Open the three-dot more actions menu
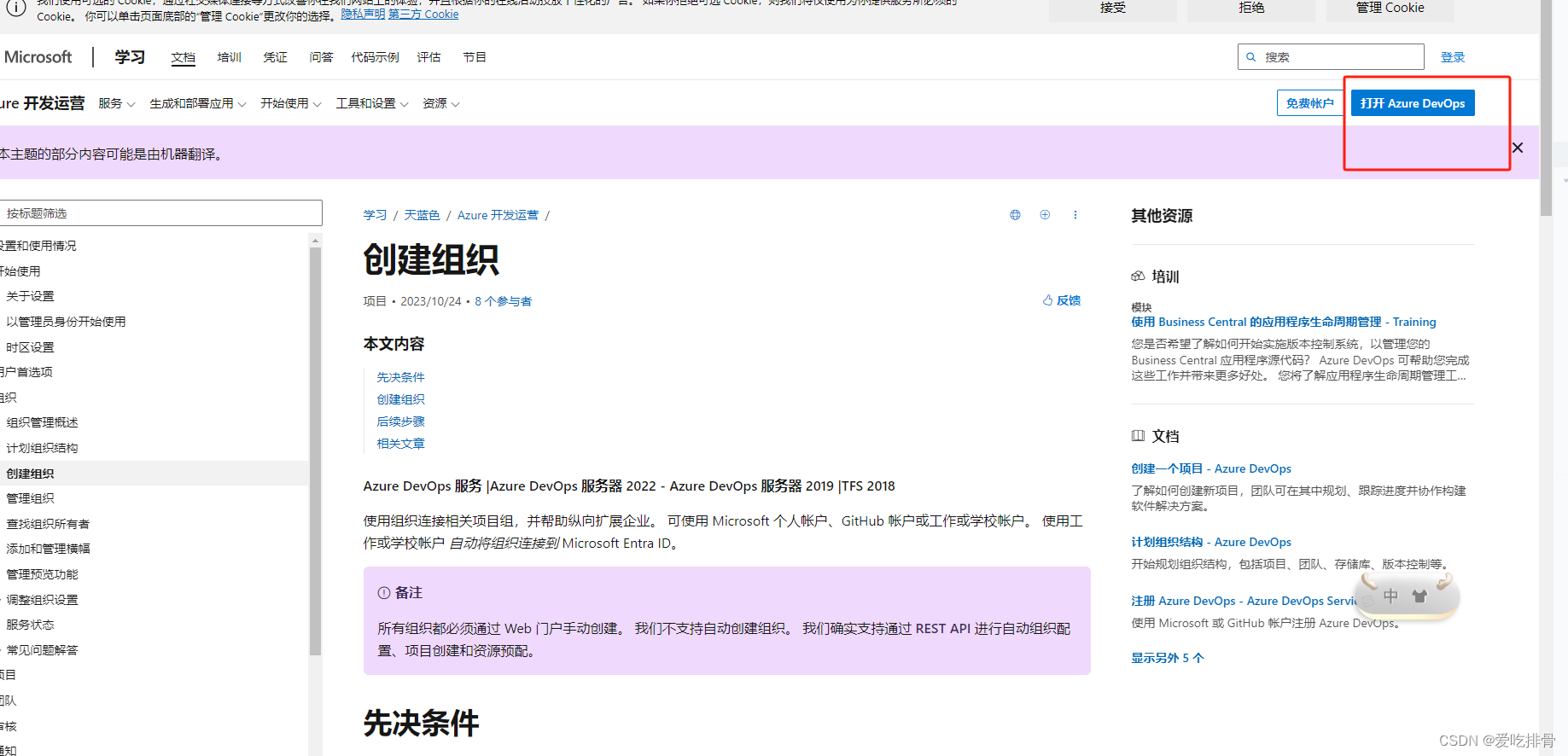The image size is (1568, 756). click(x=1075, y=215)
